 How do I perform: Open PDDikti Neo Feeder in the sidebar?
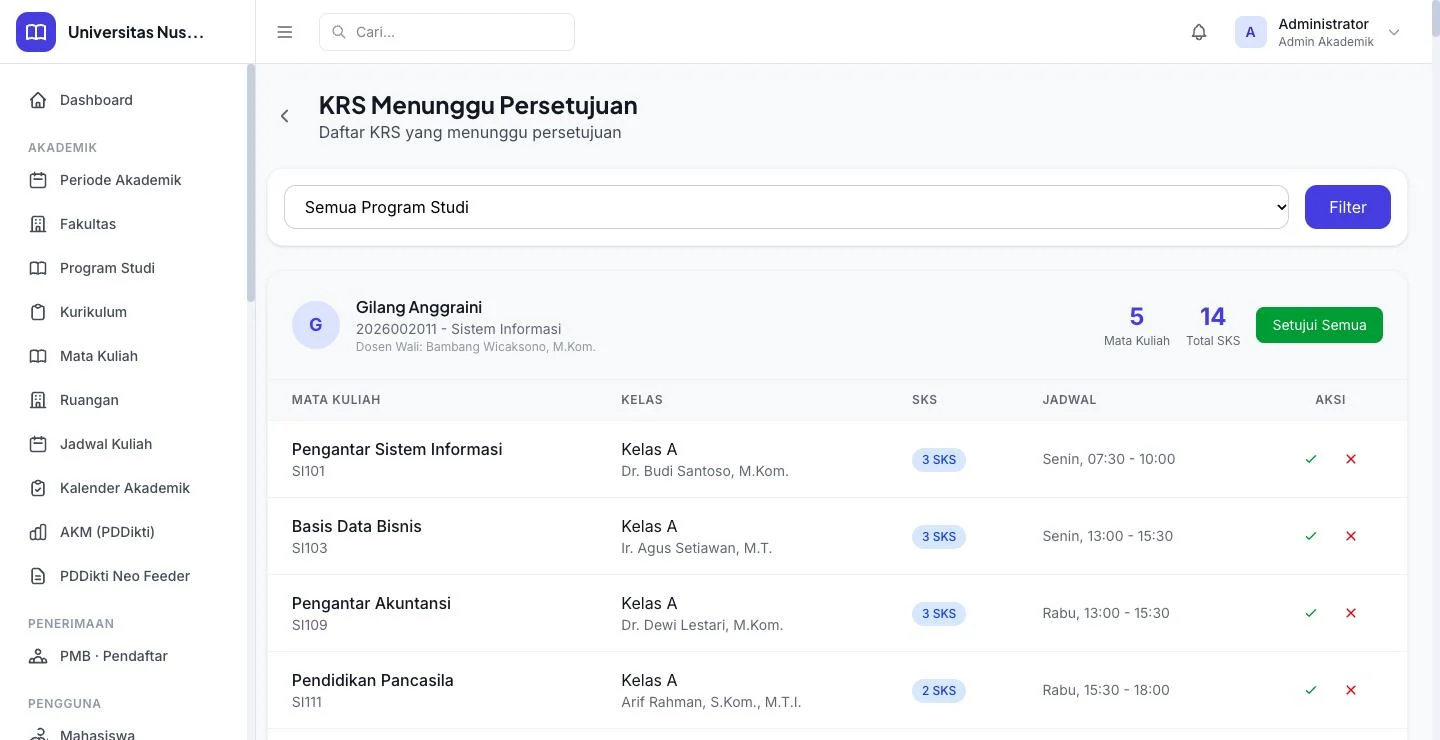(125, 576)
